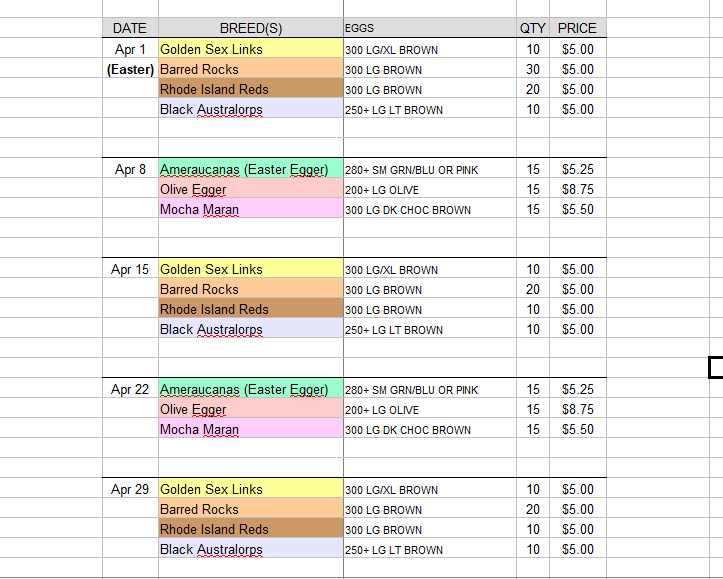Image resolution: width=723 pixels, height=579 pixels.
Task: Select 300 LG/XL BROWN in the Apr 15 row
Action: pos(430,269)
